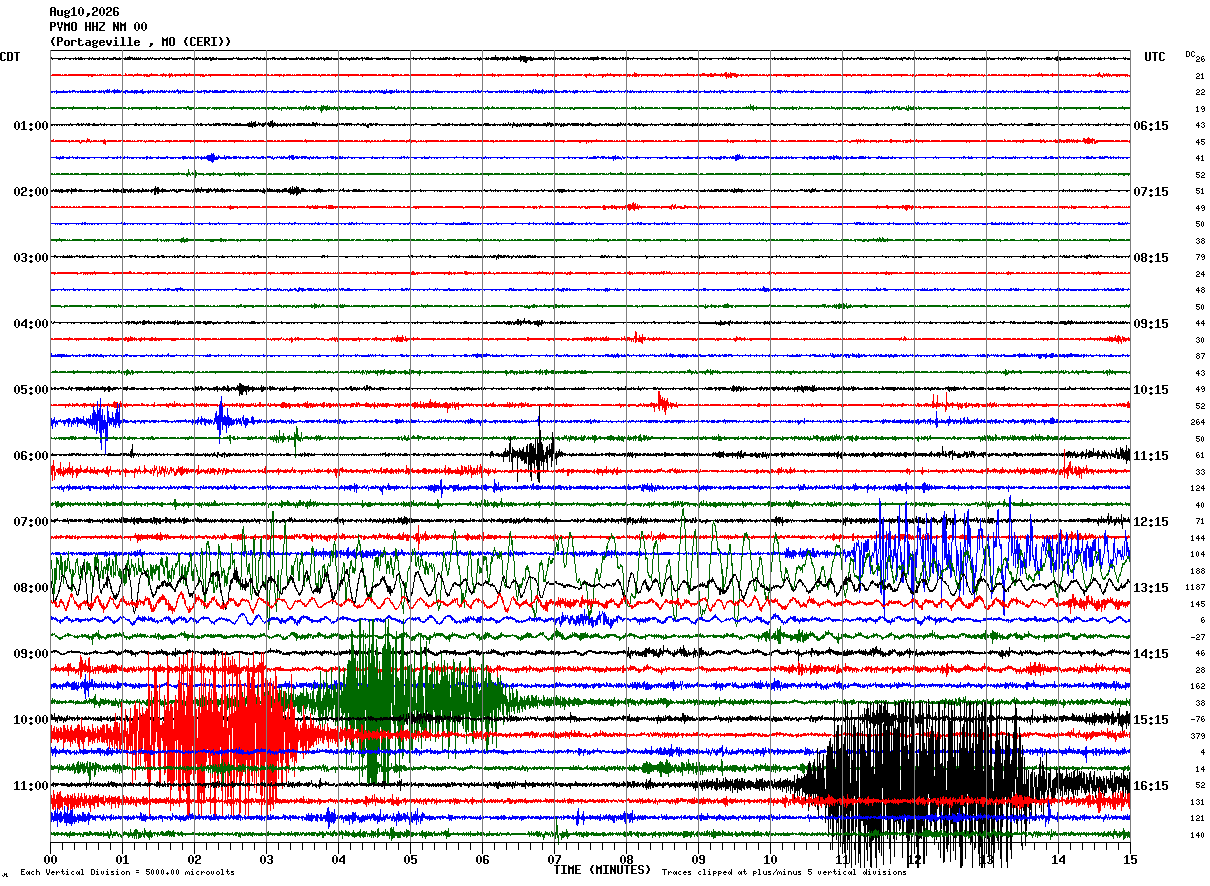Click the 11:15 UTC time label
1210x886 pixels.
pos(1151,456)
